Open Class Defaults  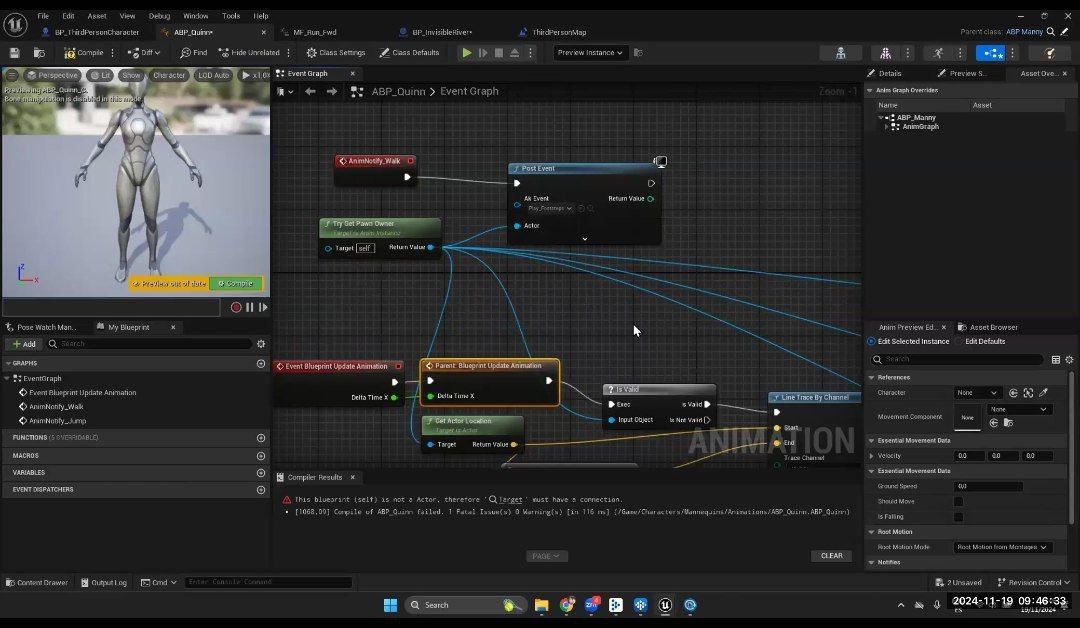[409, 52]
